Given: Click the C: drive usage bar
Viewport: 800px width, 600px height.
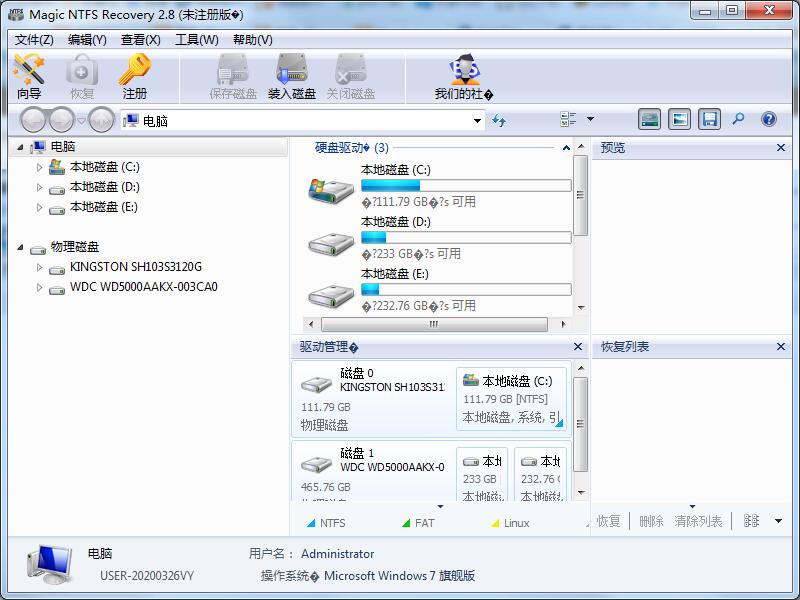Looking at the screenshot, I should click(466, 185).
